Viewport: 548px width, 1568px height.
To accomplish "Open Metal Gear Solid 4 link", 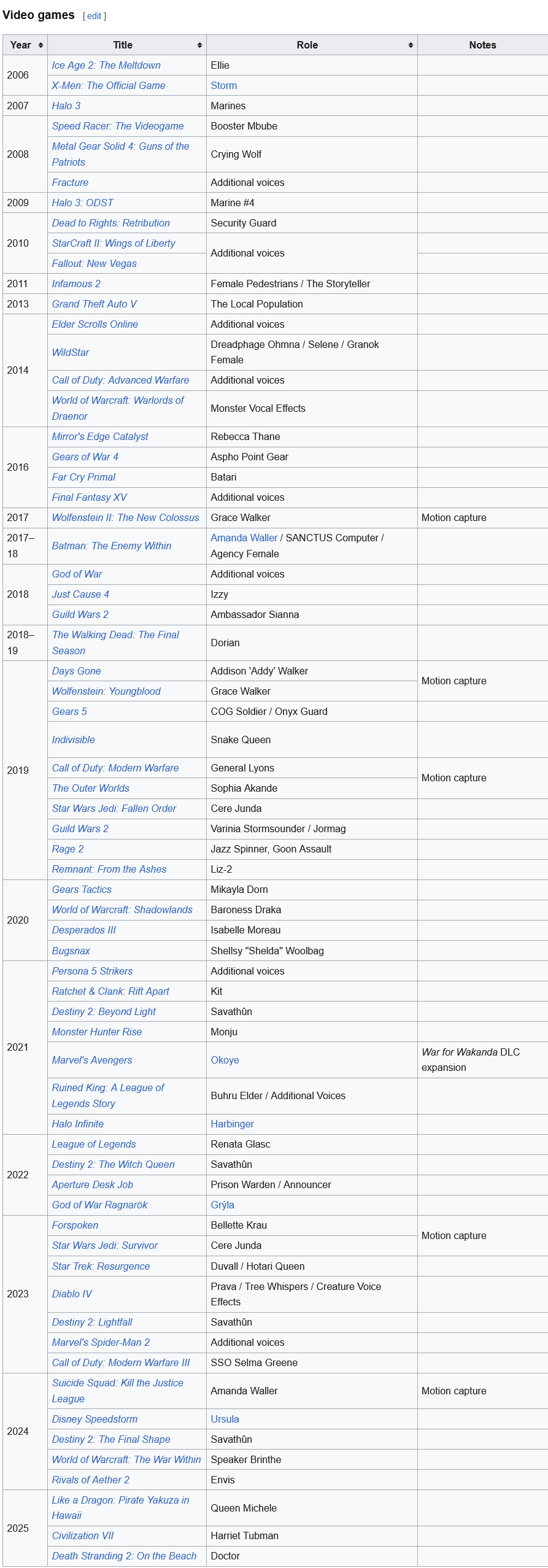I will coord(121,155).
